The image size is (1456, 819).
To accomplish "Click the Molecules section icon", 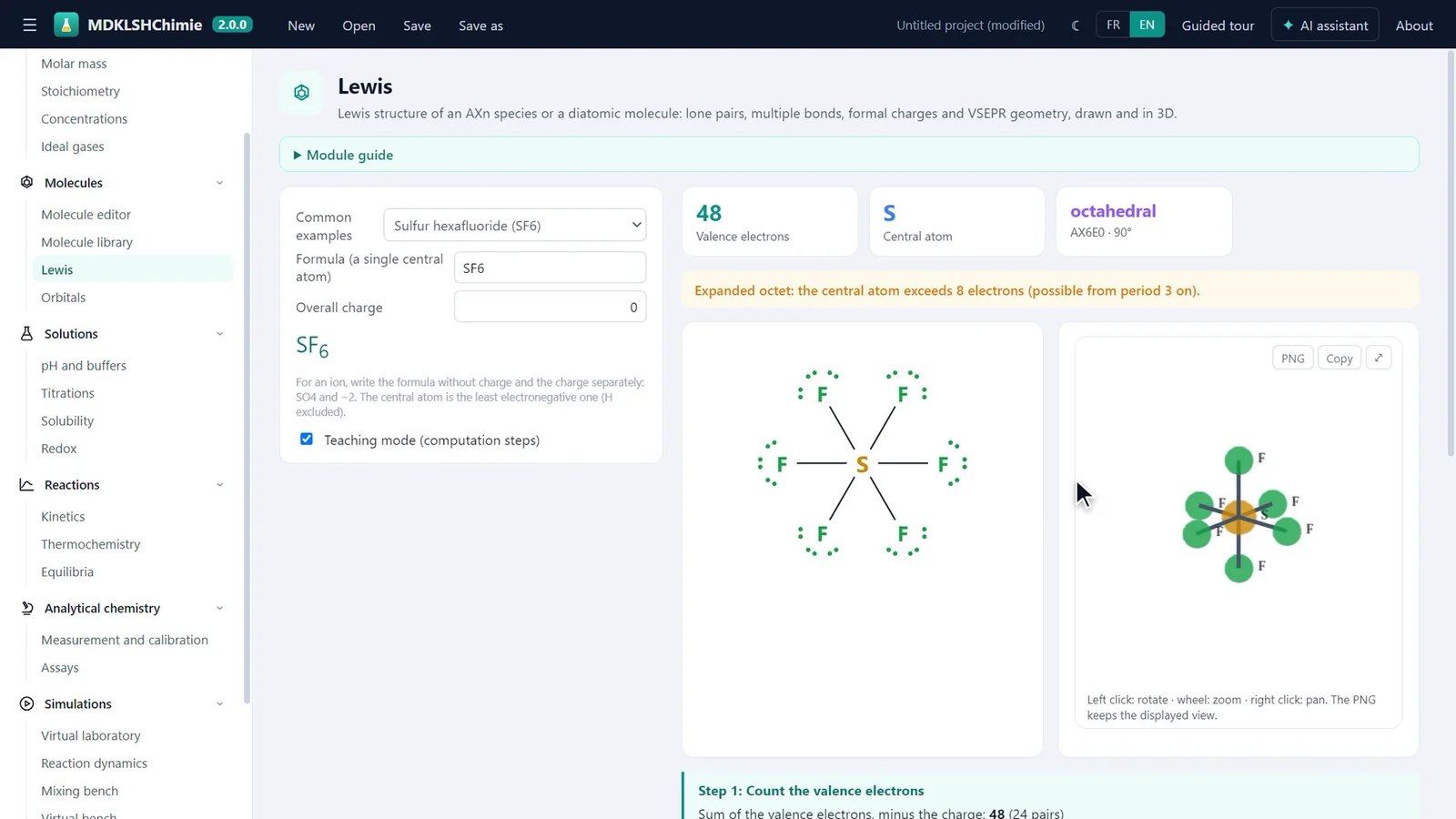I will pos(26,182).
